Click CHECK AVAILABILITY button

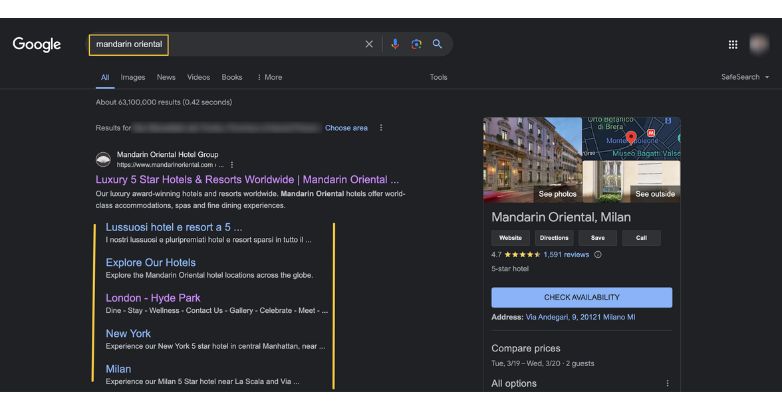[582, 297]
